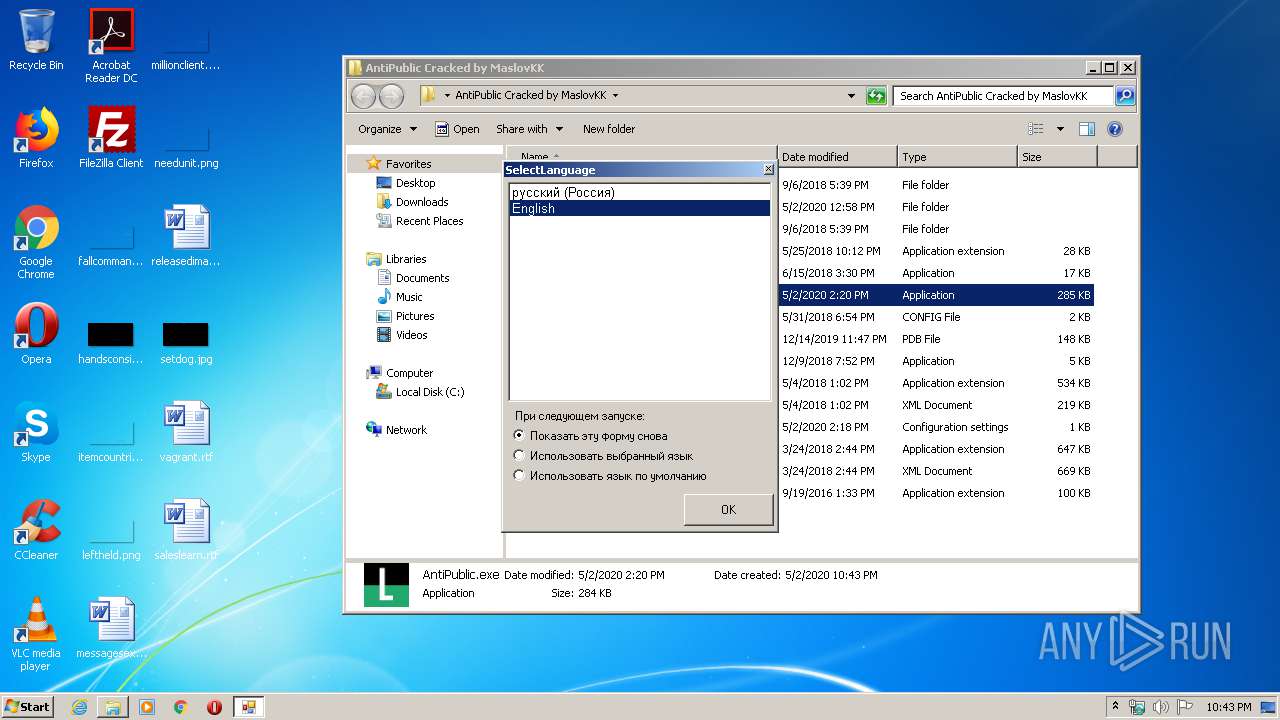Show the preview pane icon
Image resolution: width=1280 pixels, height=720 pixels.
[1087, 129]
